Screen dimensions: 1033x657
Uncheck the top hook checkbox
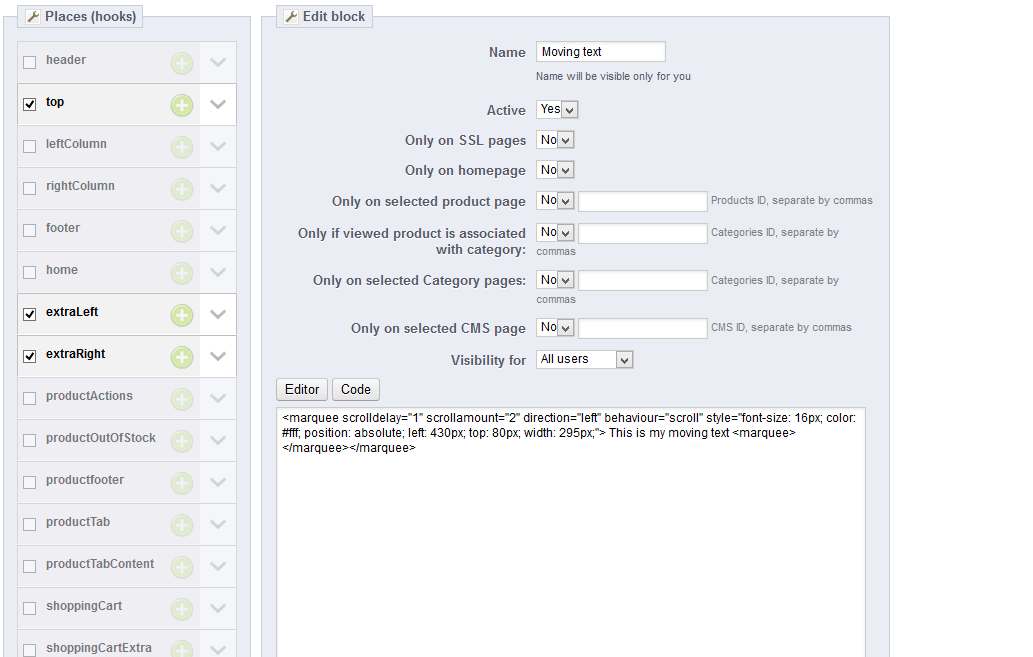click(x=30, y=104)
